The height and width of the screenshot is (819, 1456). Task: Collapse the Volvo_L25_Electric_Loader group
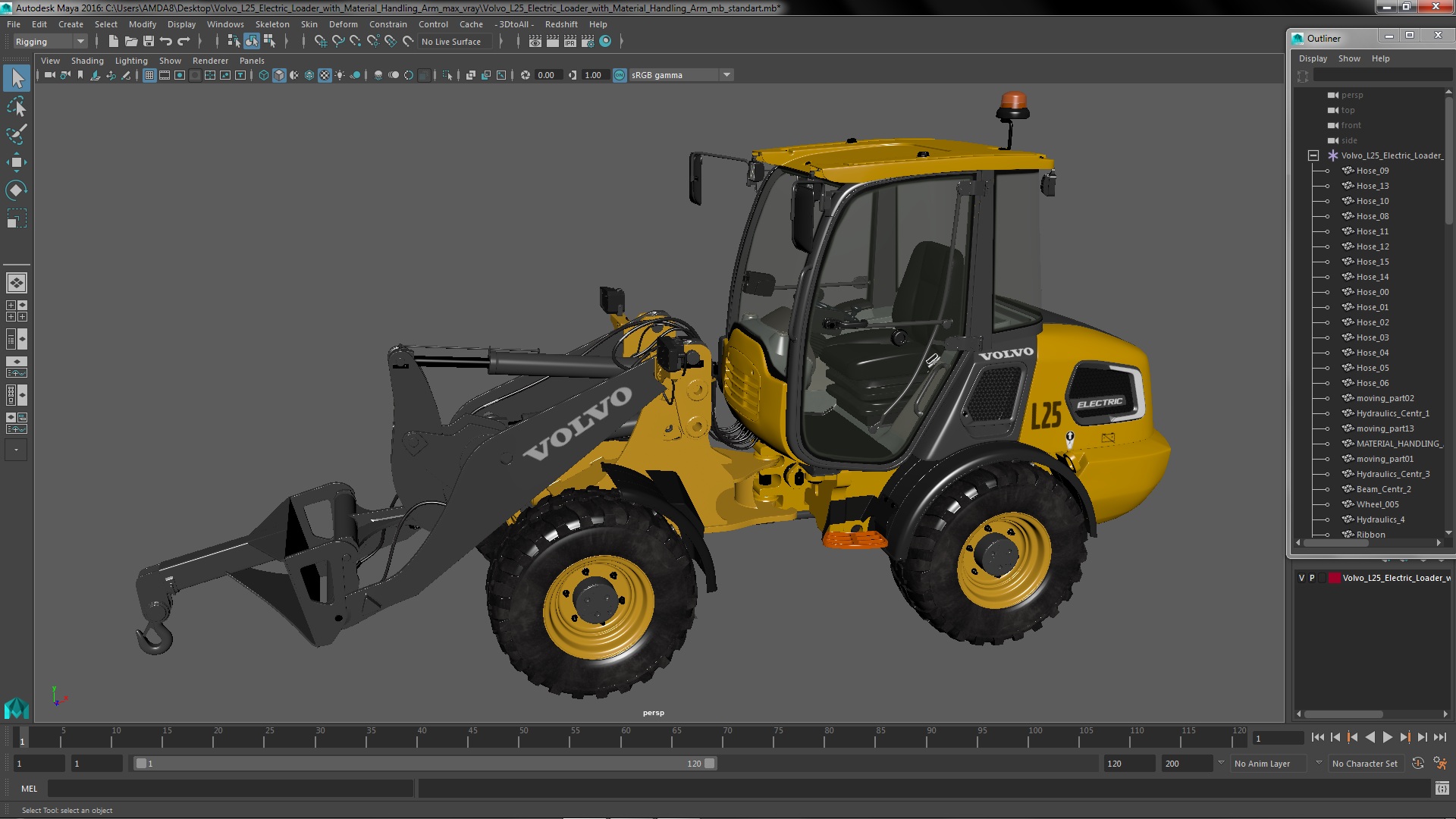tap(1313, 155)
